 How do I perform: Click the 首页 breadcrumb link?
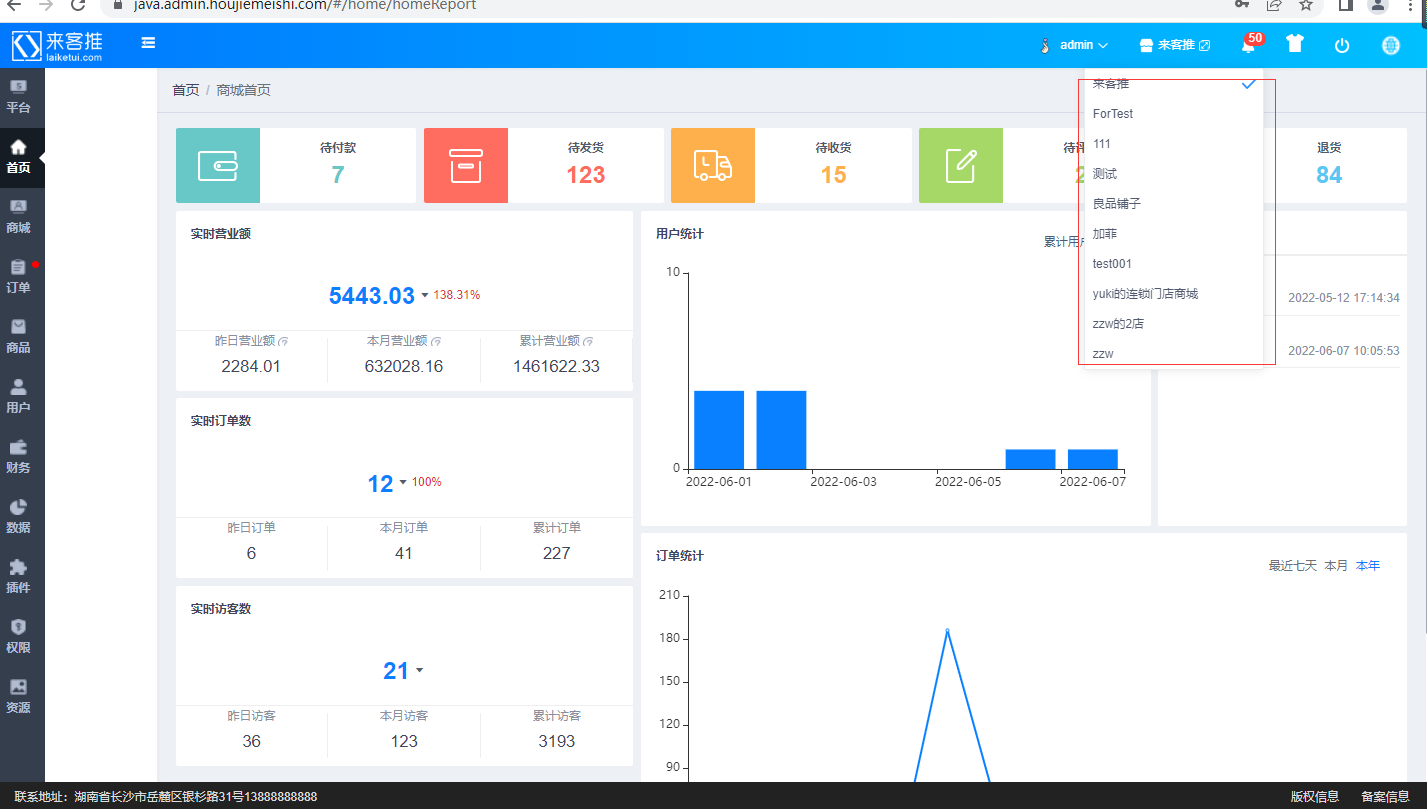coord(186,90)
